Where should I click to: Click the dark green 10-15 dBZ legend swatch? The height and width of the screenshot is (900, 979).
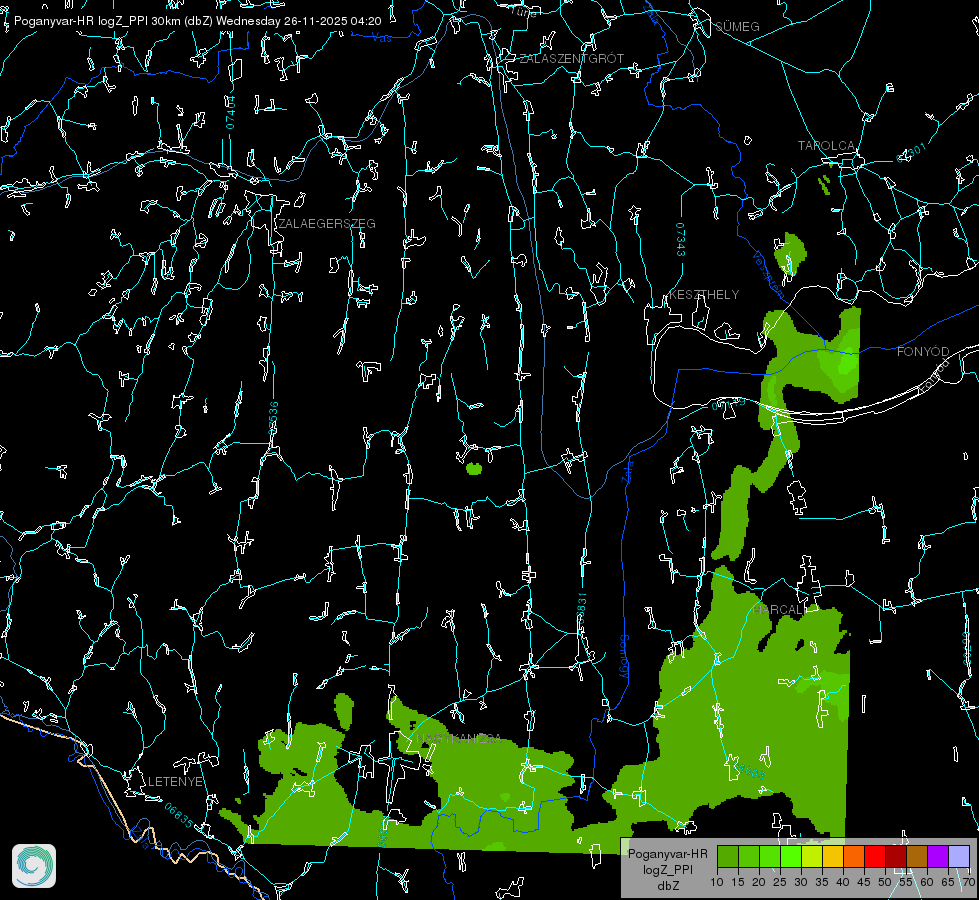pos(728,857)
